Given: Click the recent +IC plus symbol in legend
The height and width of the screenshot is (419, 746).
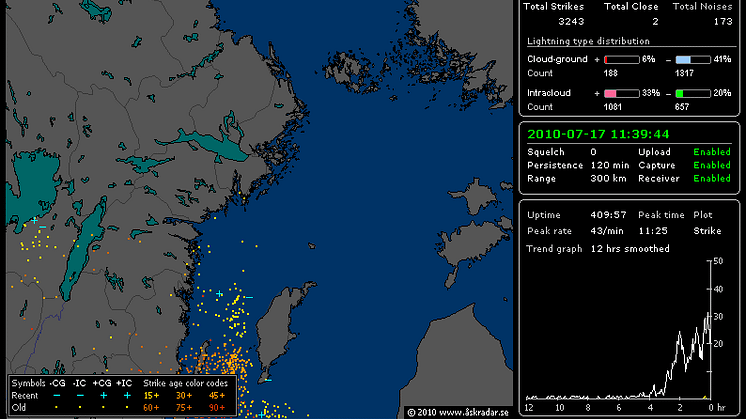Looking at the screenshot, I should (127, 395).
